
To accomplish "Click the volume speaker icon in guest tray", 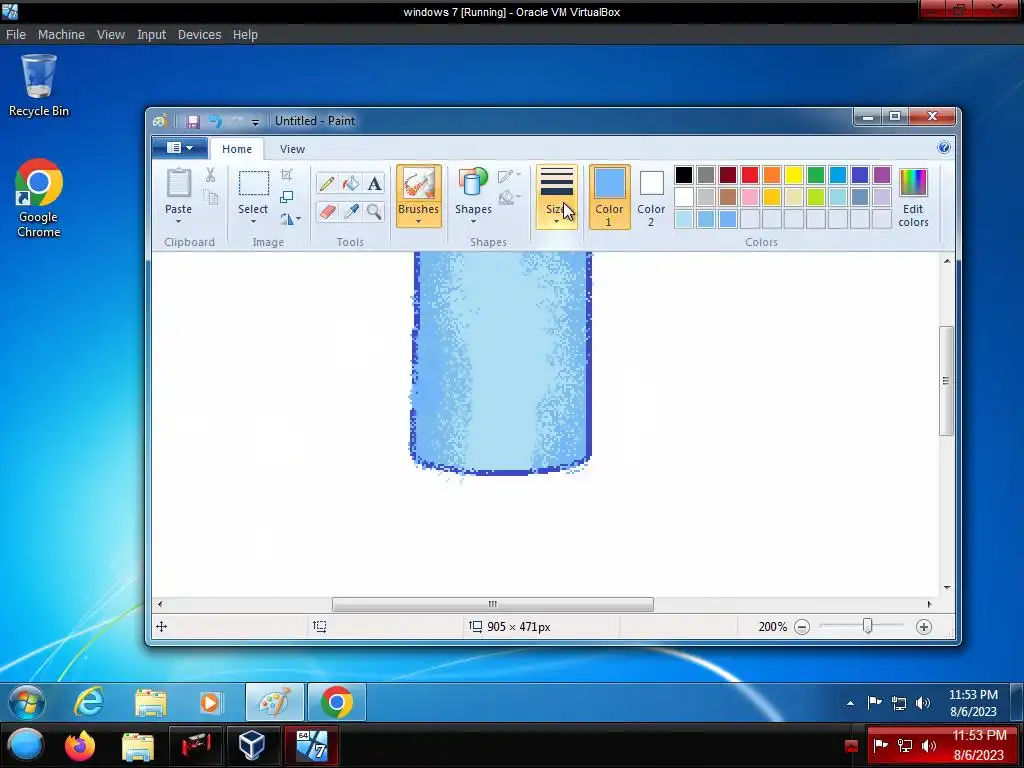I will point(922,703).
